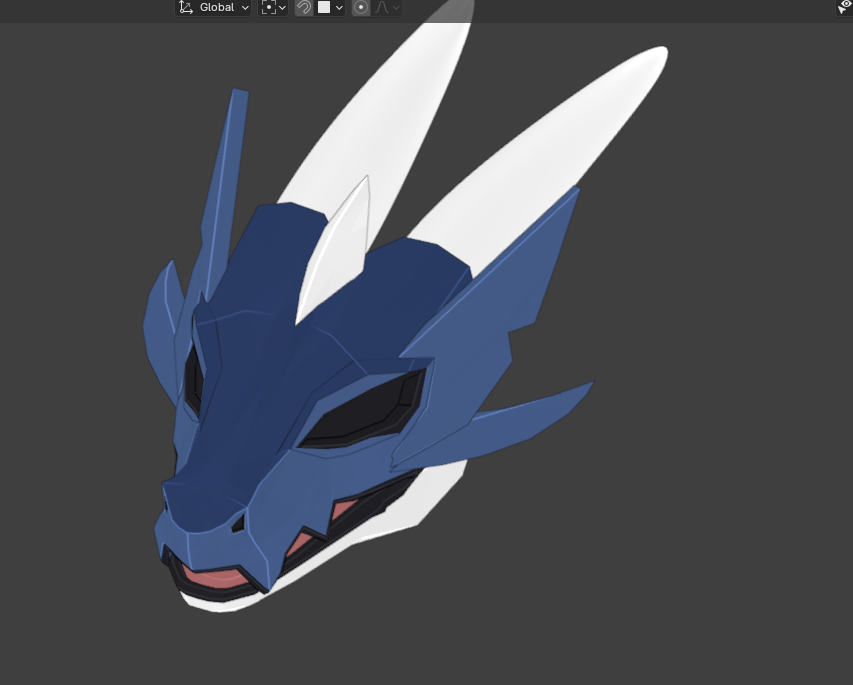Toggle the snapping magnet icon

click(304, 8)
